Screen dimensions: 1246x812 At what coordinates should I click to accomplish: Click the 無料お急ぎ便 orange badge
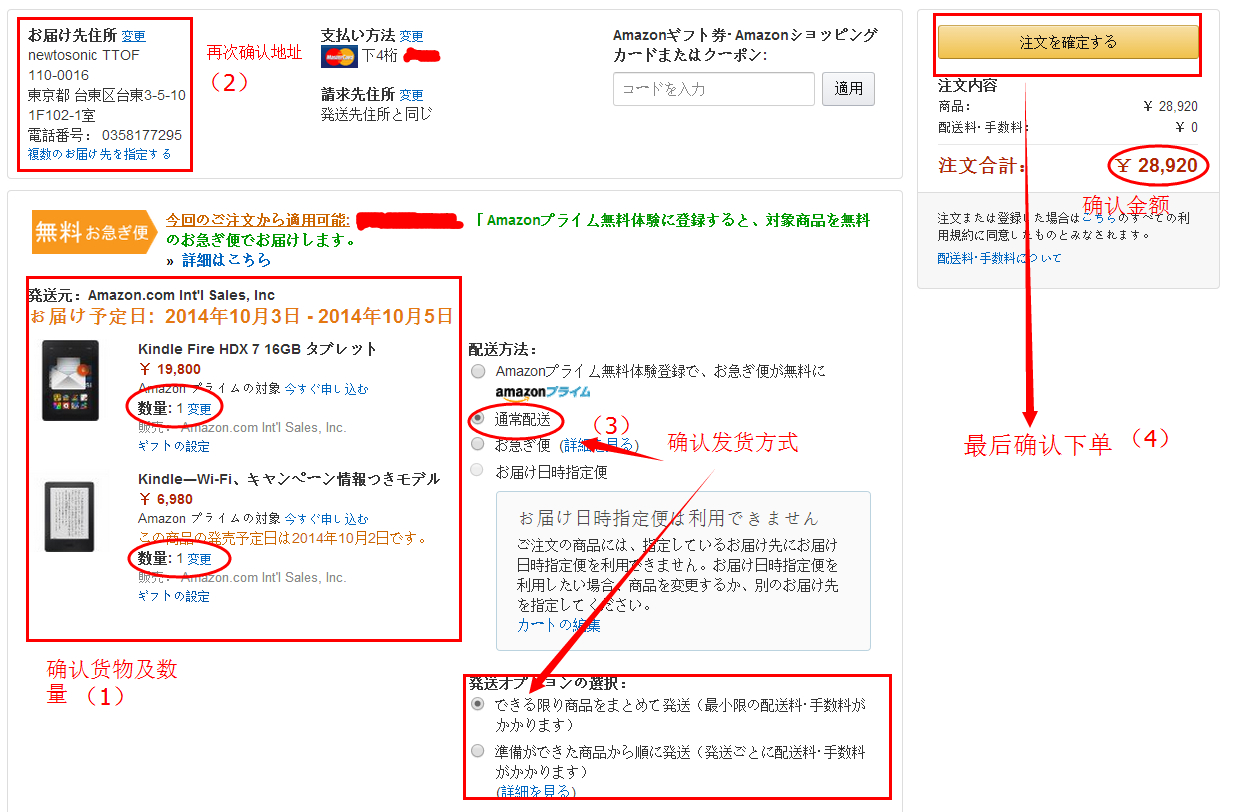coord(94,231)
